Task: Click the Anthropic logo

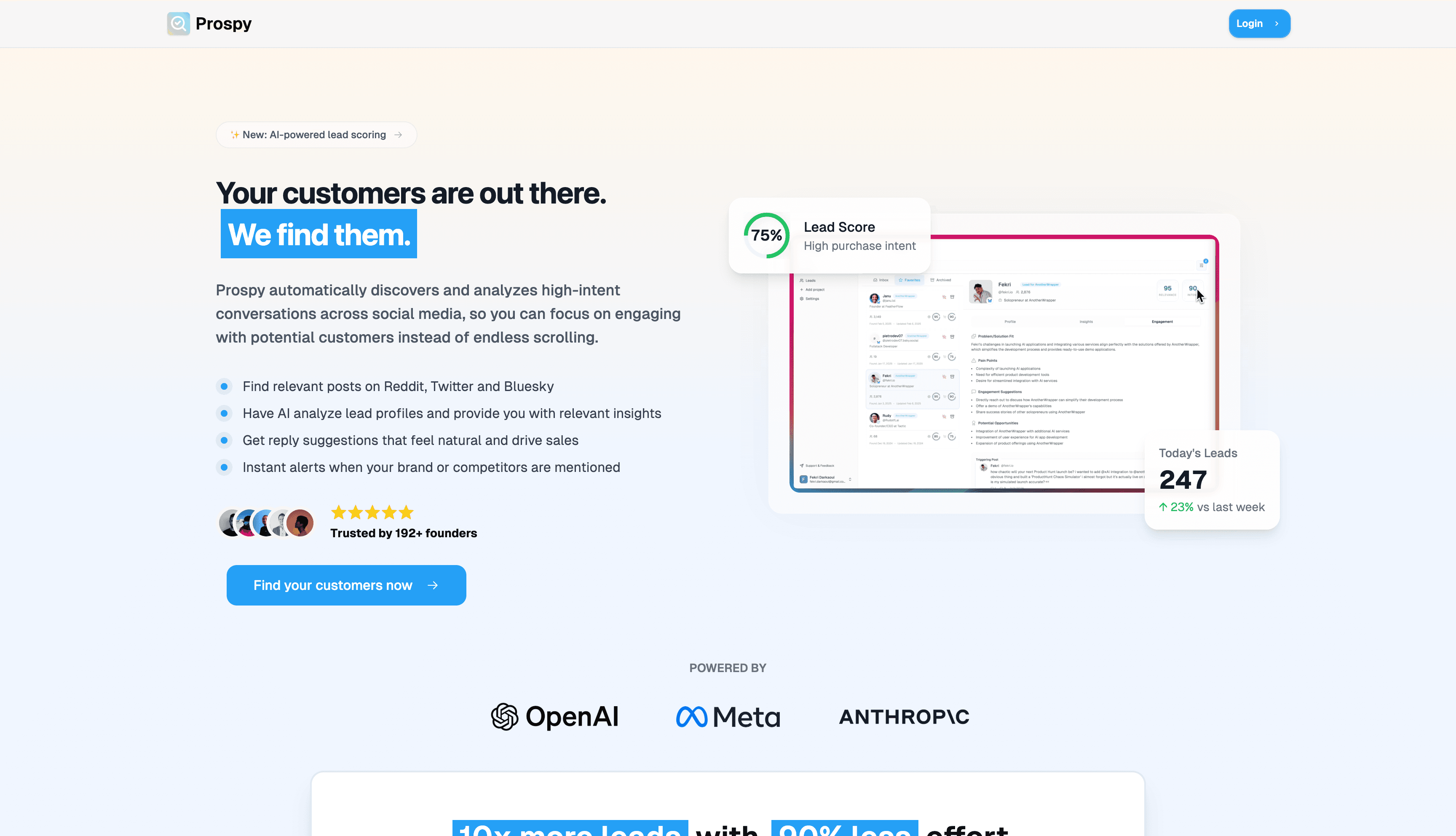Action: [x=904, y=717]
